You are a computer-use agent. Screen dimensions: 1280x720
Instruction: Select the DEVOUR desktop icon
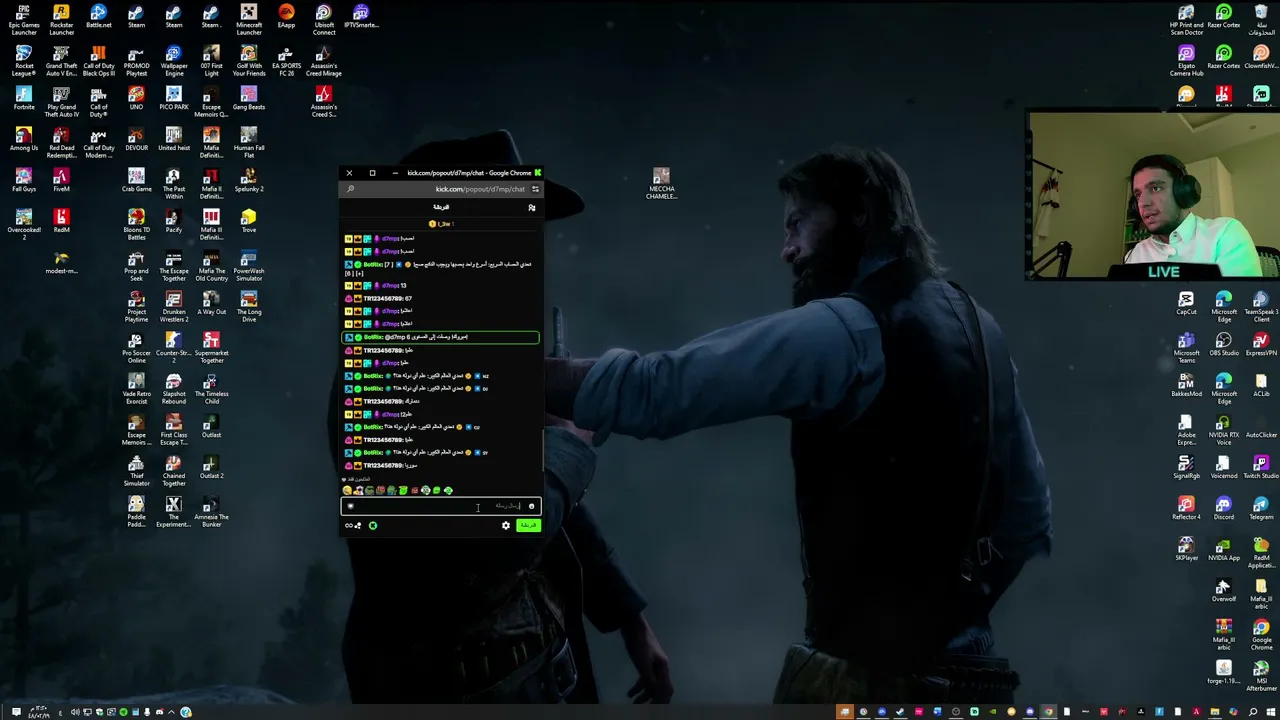pos(136,139)
